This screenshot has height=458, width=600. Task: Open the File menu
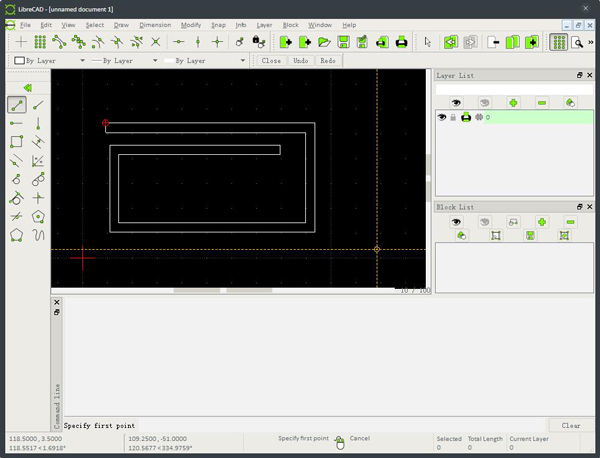coord(25,25)
